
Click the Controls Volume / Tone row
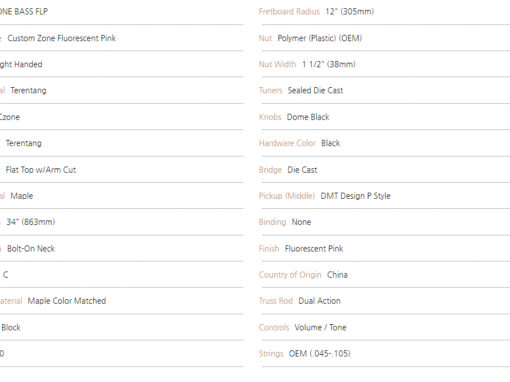[384, 327]
